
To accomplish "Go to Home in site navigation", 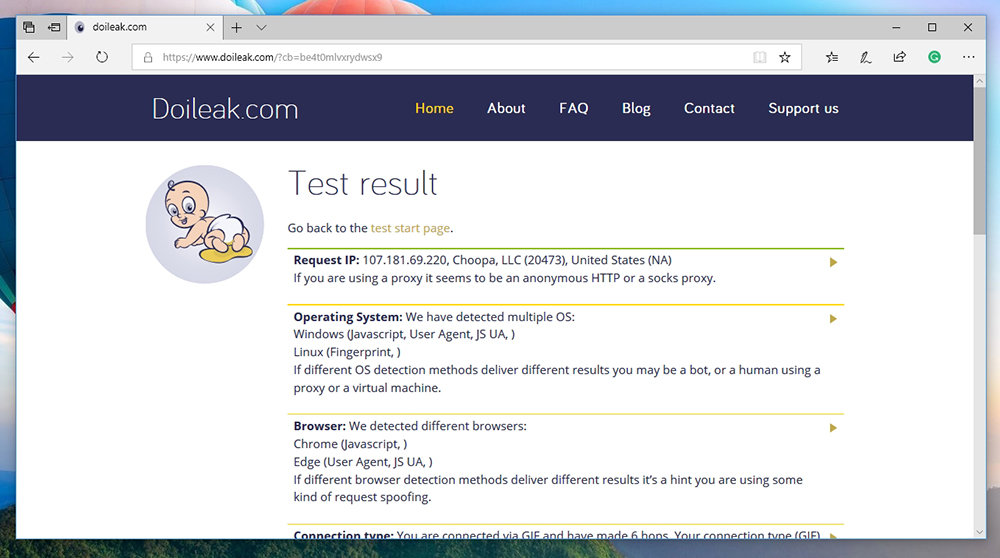I will [x=434, y=108].
